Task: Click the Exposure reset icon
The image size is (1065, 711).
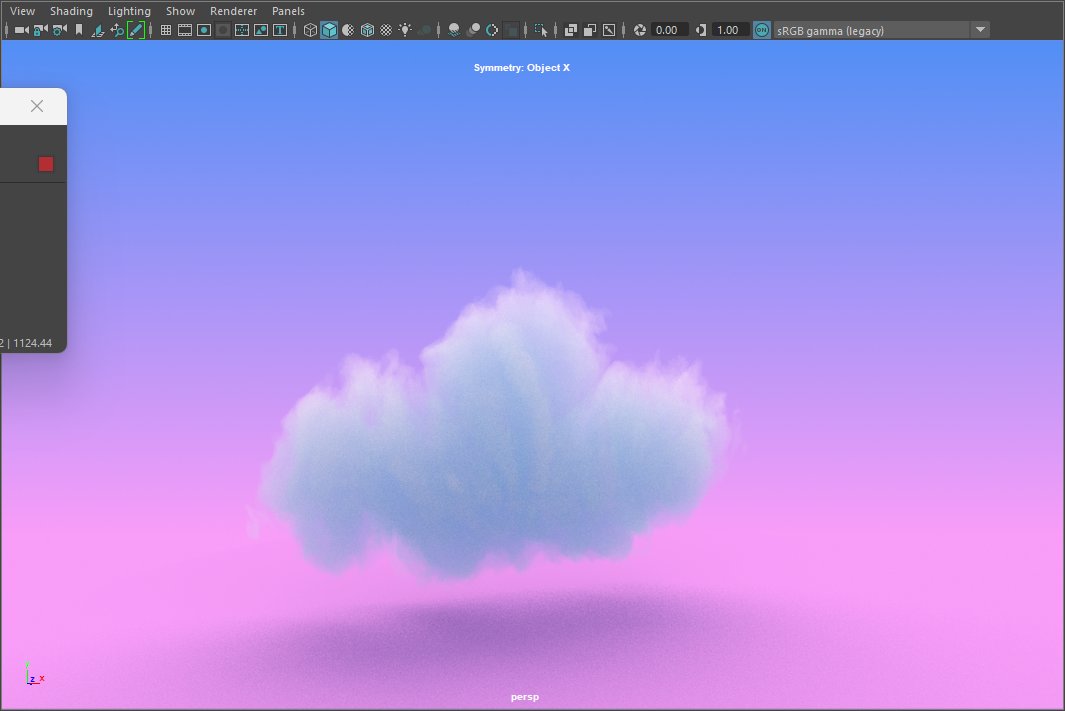Action: (640, 30)
